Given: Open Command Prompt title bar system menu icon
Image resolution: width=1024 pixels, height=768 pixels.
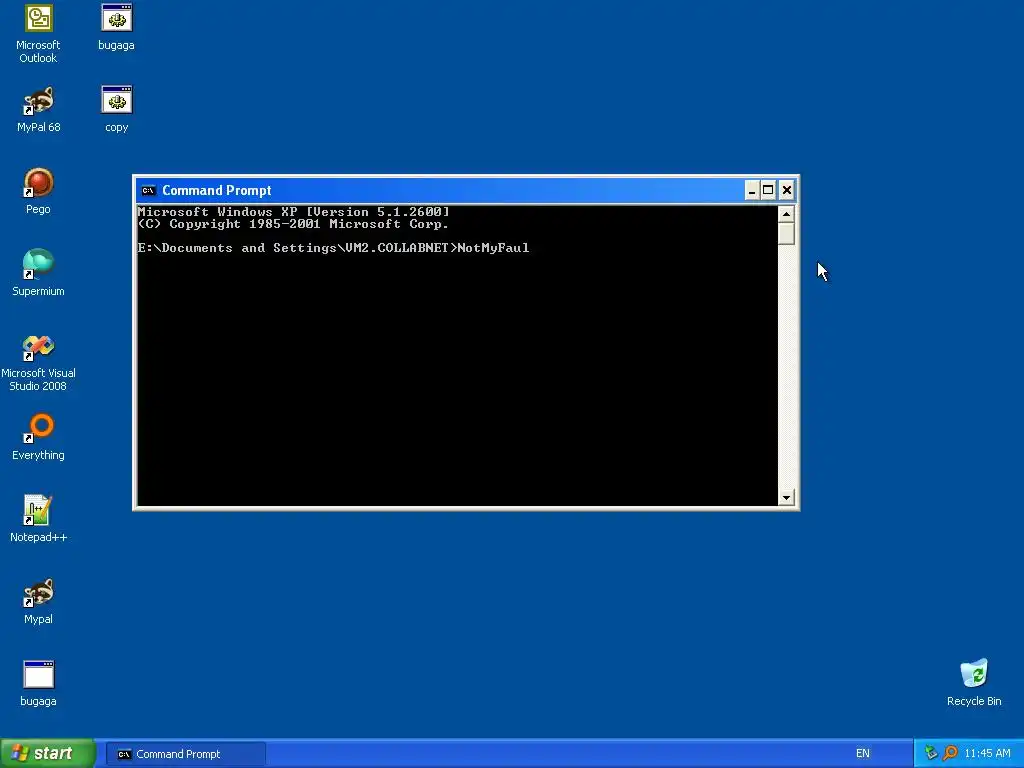Looking at the screenshot, I should (x=148, y=191).
